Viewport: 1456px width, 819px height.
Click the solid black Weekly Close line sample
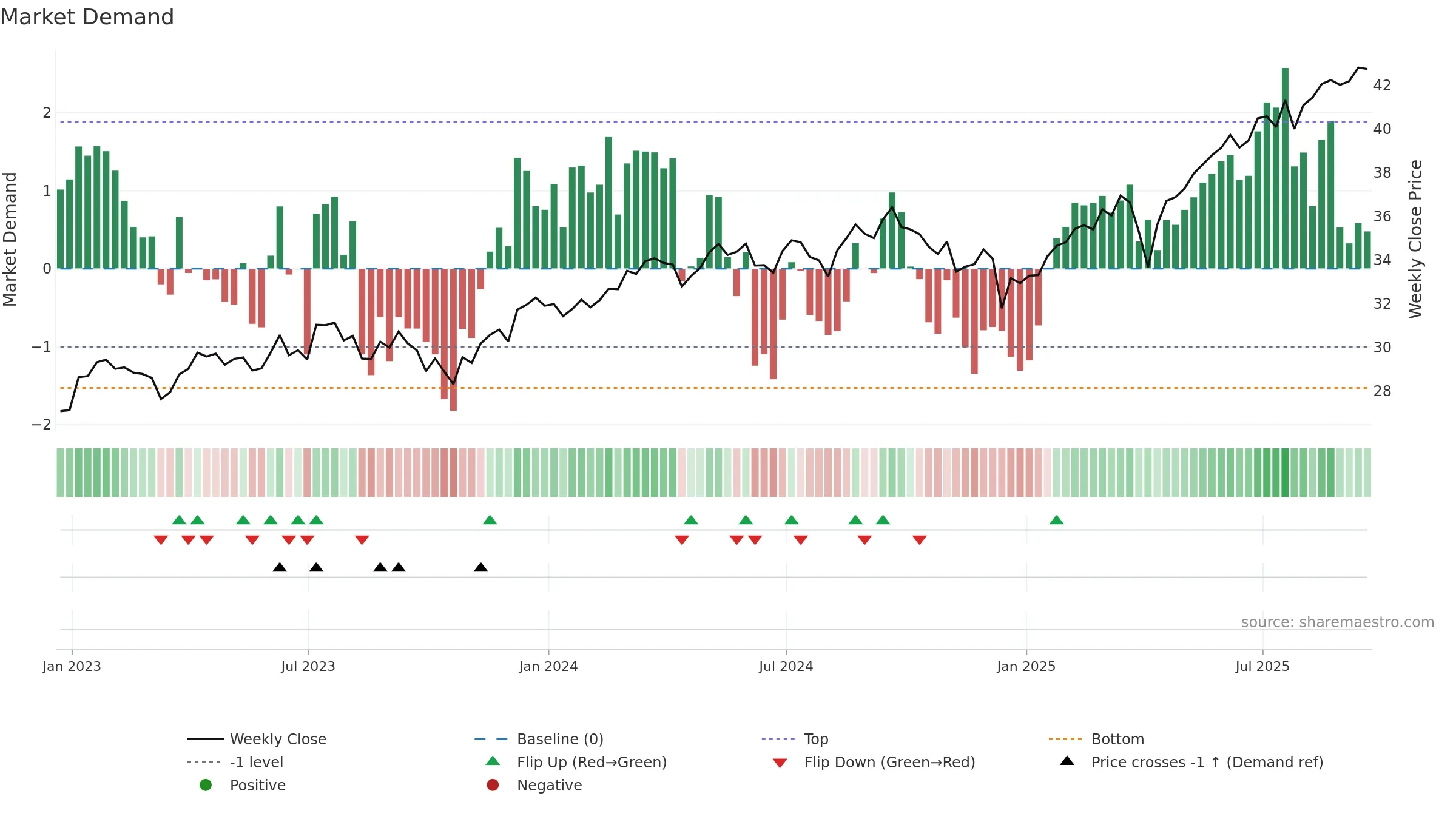tap(206, 739)
